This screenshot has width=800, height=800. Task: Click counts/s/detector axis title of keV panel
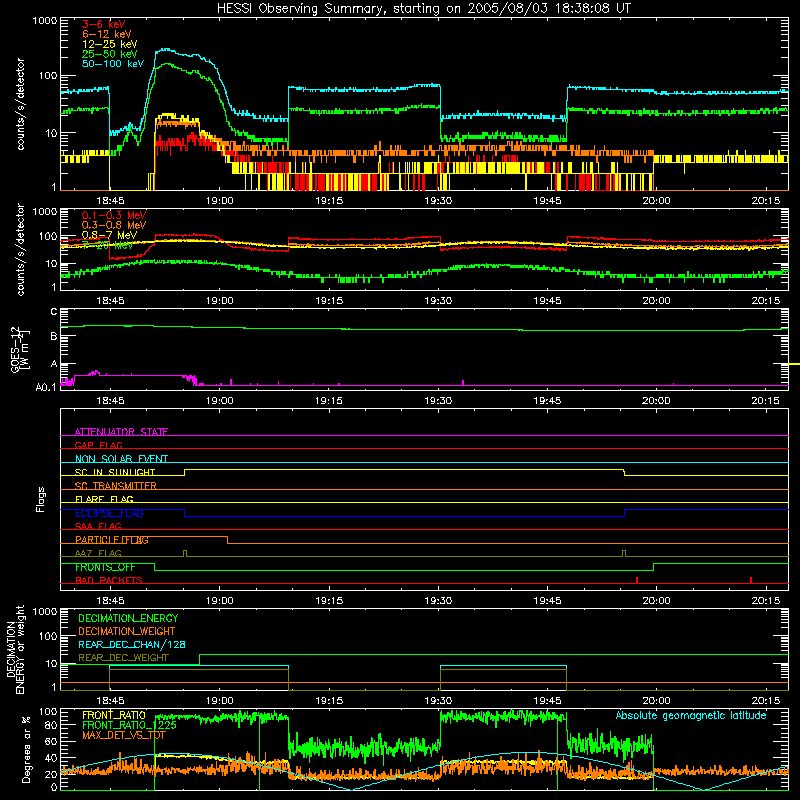coord(20,104)
